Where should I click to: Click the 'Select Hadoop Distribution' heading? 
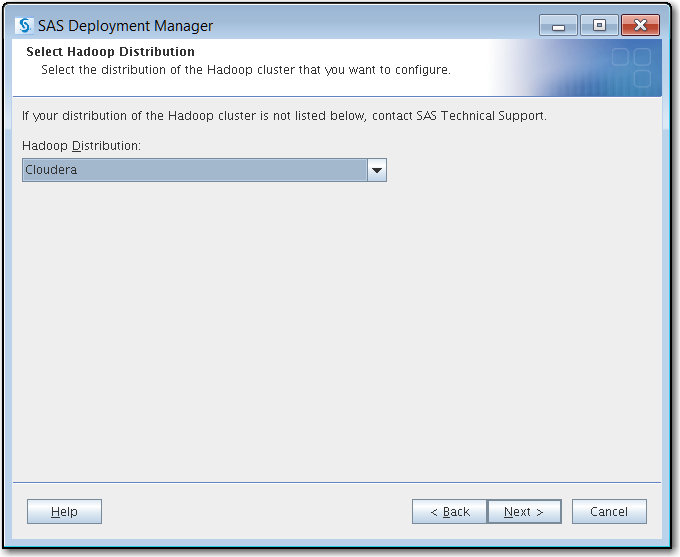pos(110,52)
